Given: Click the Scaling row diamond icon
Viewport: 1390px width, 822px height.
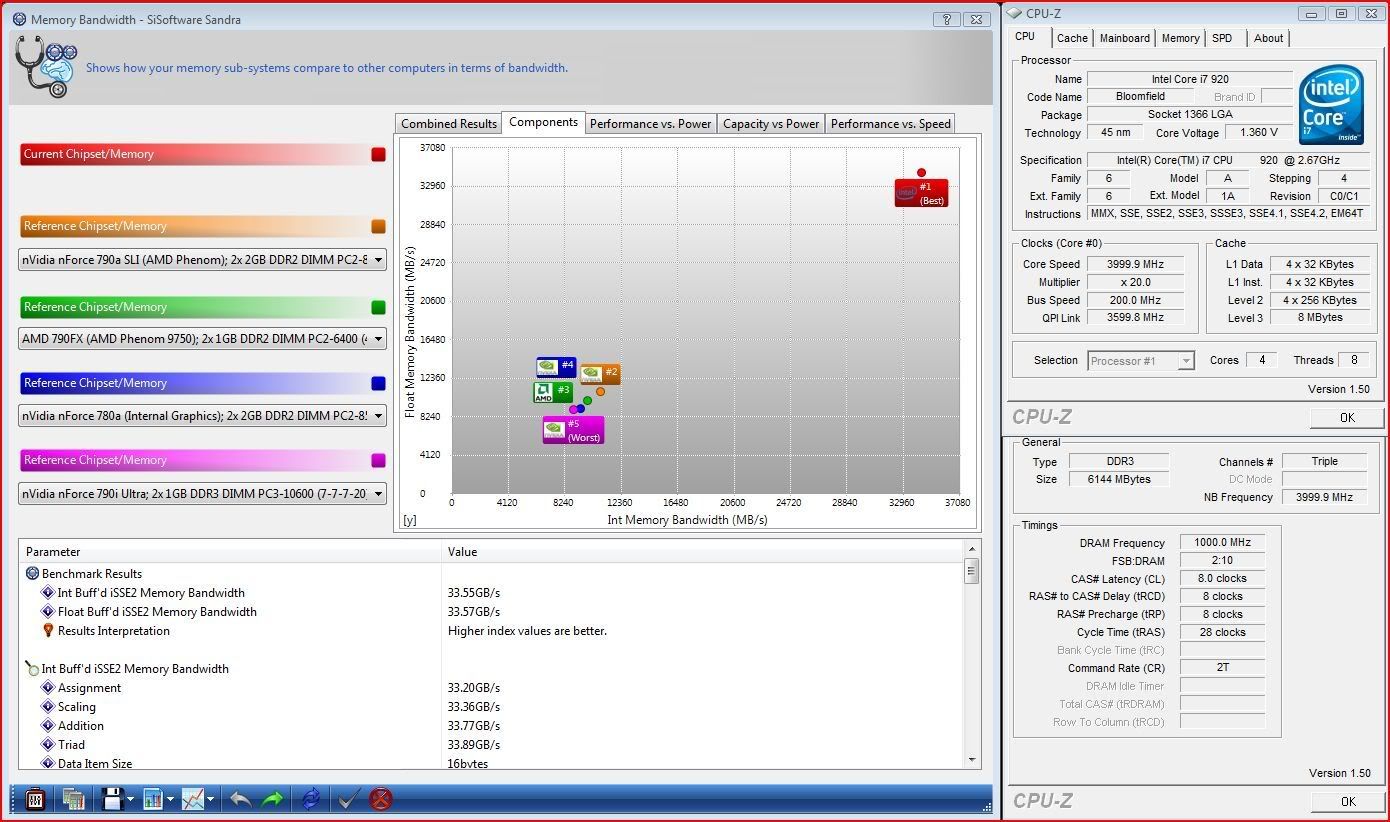Looking at the screenshot, I should coord(47,707).
